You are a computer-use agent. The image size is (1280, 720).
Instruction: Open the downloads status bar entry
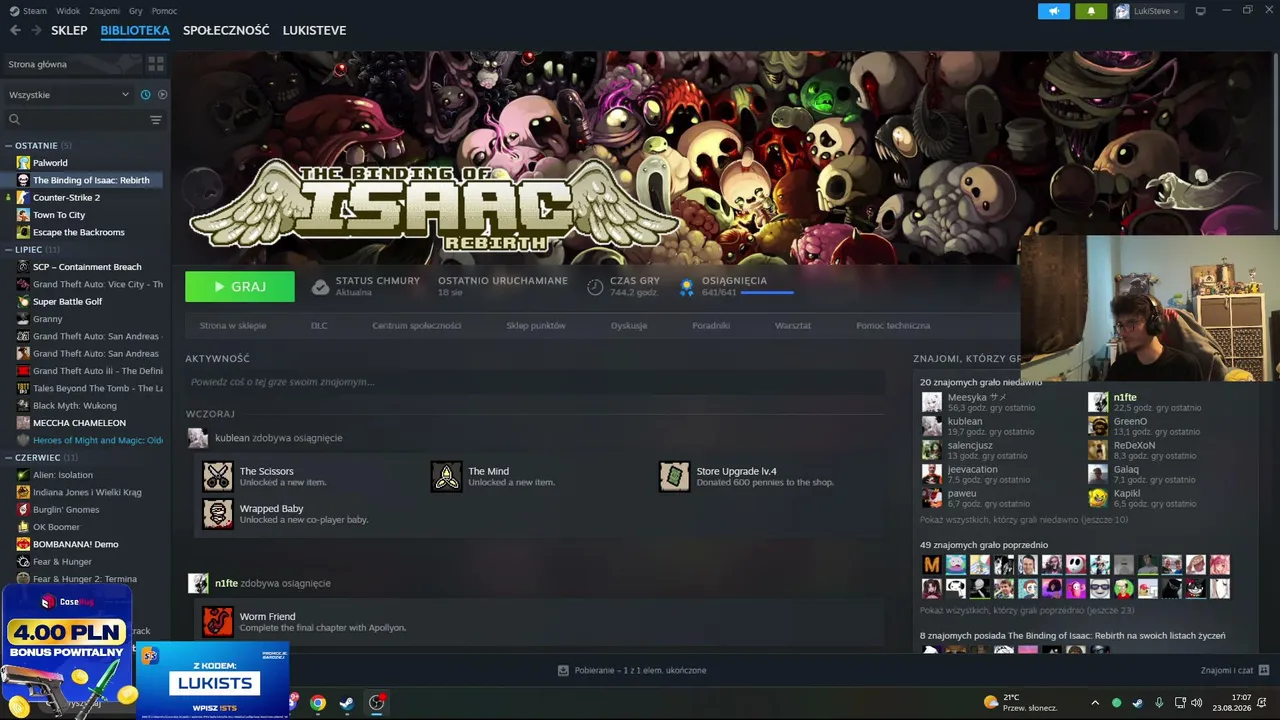[632, 670]
